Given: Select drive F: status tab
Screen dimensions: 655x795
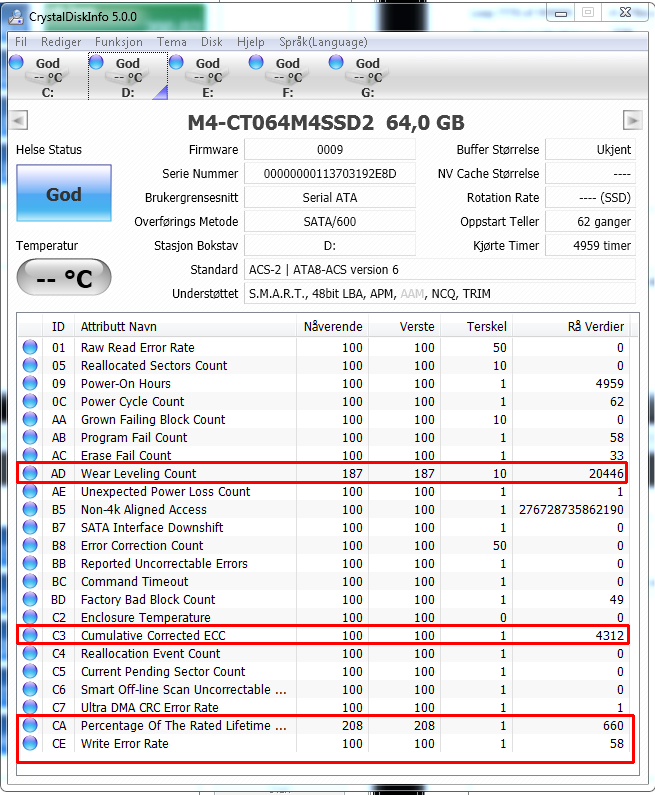Looking at the screenshot, I should click(x=287, y=77).
